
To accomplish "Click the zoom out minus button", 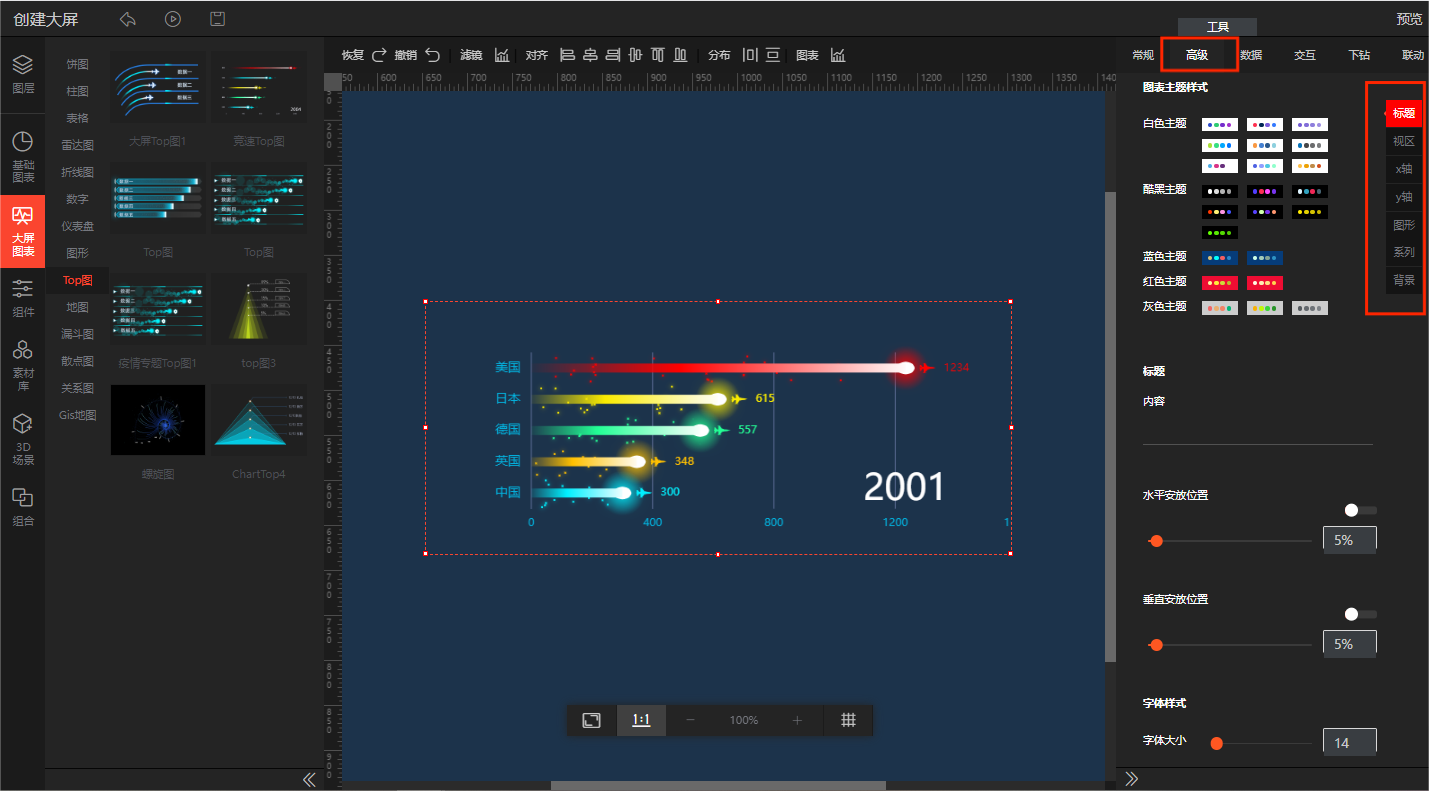I will [x=690, y=720].
